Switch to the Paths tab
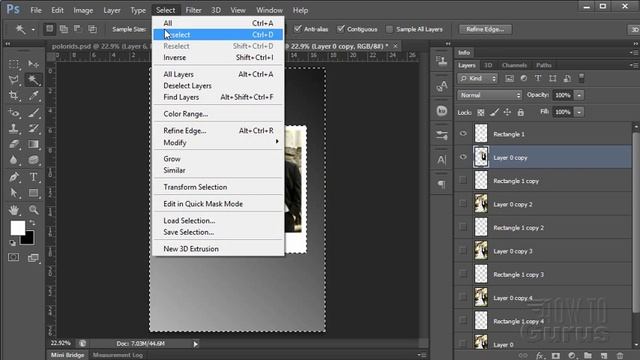This screenshot has width=640, height=360. [544, 65]
